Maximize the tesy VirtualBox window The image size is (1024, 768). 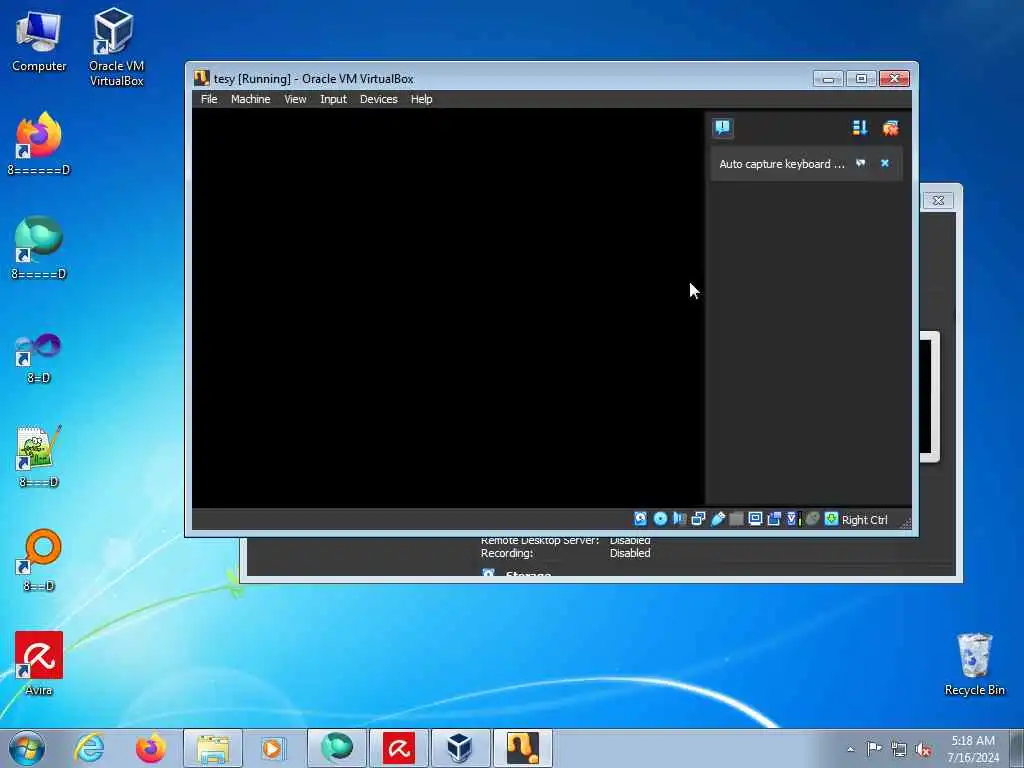pos(861,79)
